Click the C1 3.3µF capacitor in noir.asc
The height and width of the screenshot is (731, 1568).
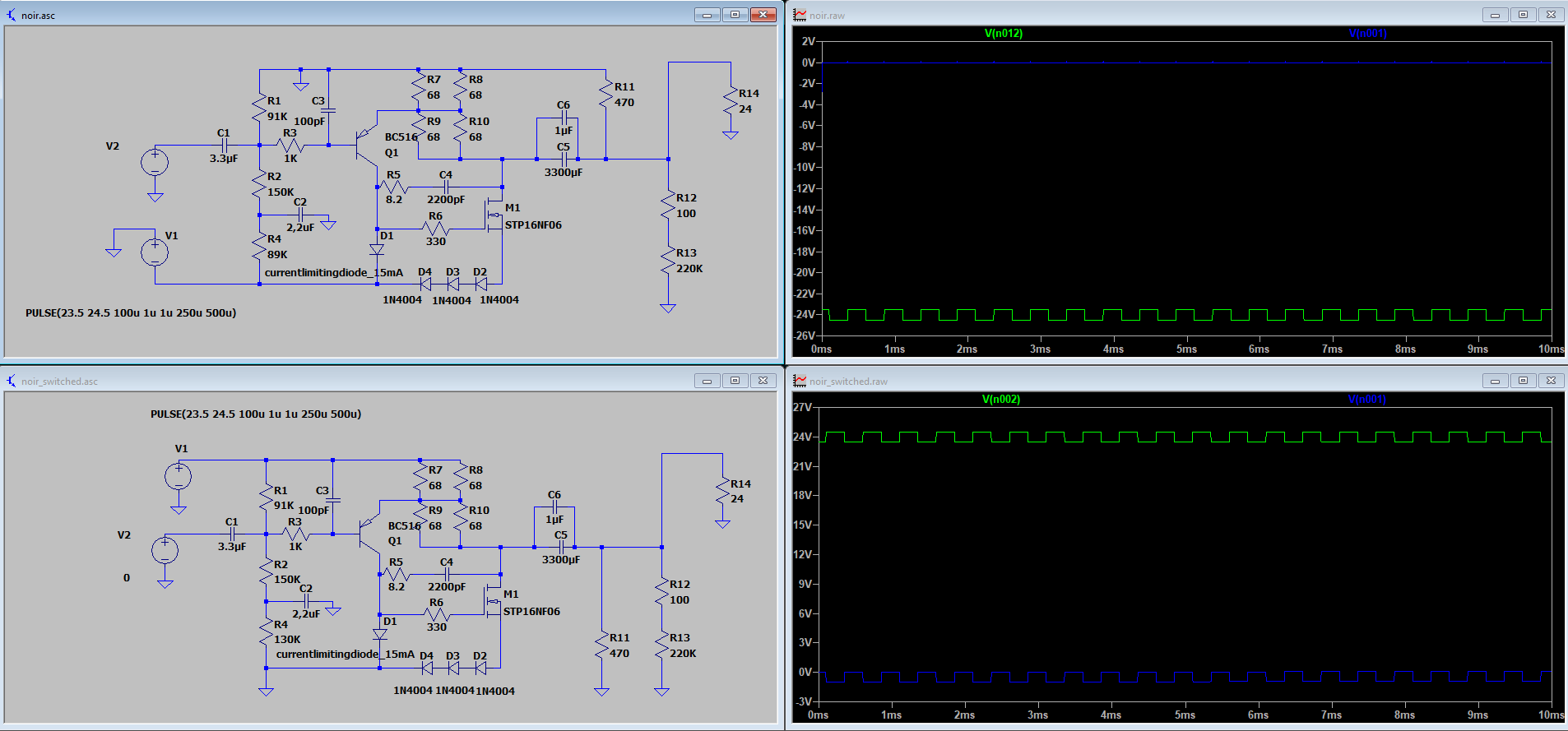click(224, 146)
